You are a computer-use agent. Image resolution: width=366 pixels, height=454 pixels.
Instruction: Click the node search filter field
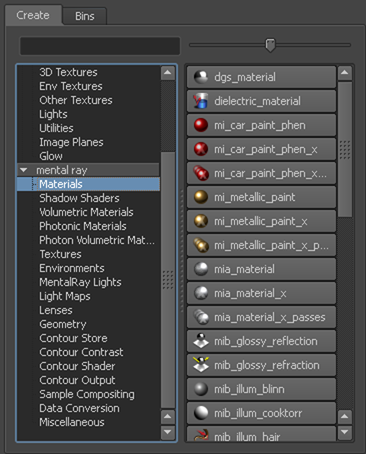click(x=100, y=46)
